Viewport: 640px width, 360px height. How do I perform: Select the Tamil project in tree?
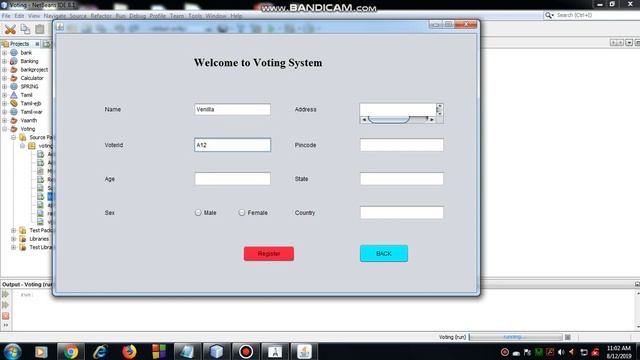pos(26,95)
